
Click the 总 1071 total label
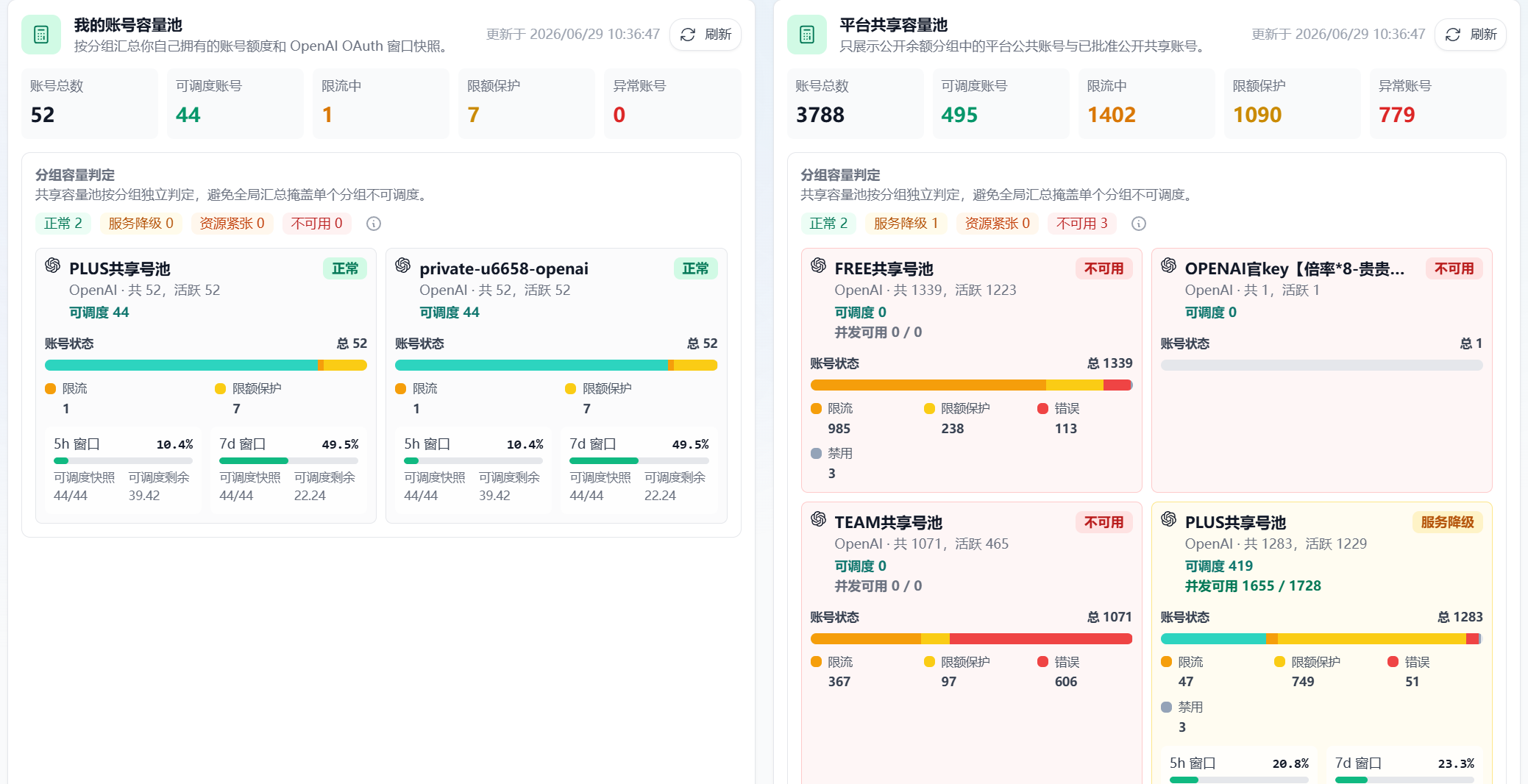[1110, 617]
